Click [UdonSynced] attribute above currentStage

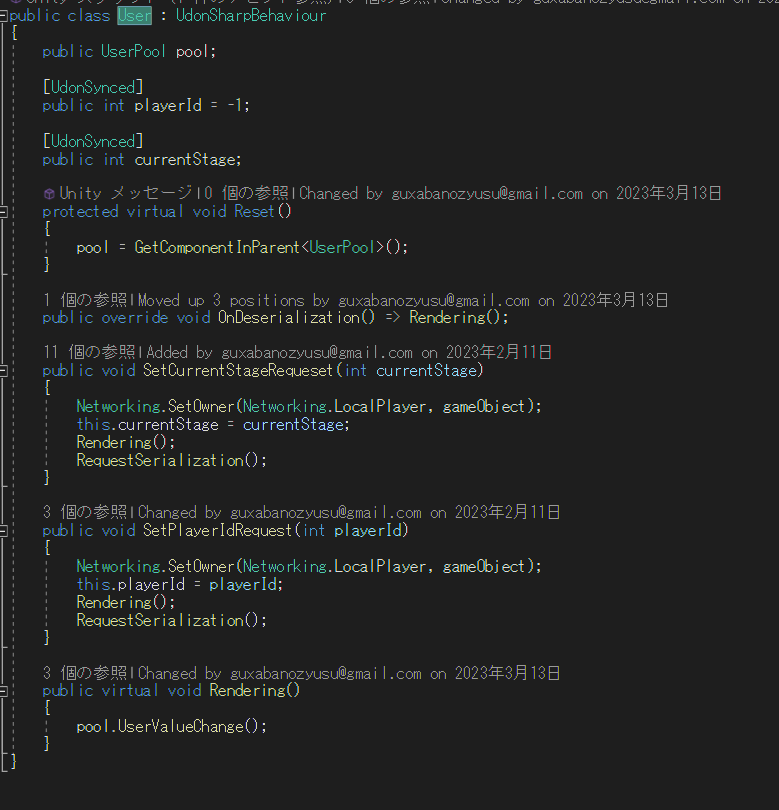93,141
